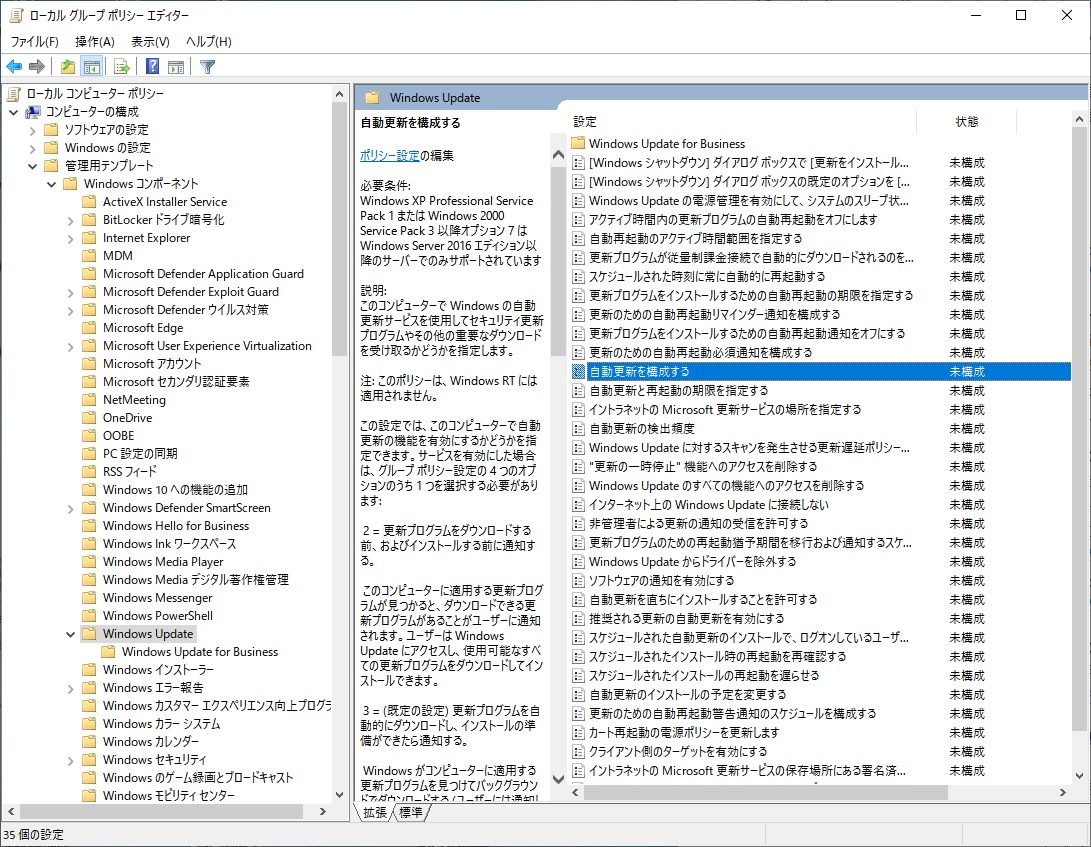Click the filter funnel icon in the toolbar
The width and height of the screenshot is (1091, 847).
point(207,67)
